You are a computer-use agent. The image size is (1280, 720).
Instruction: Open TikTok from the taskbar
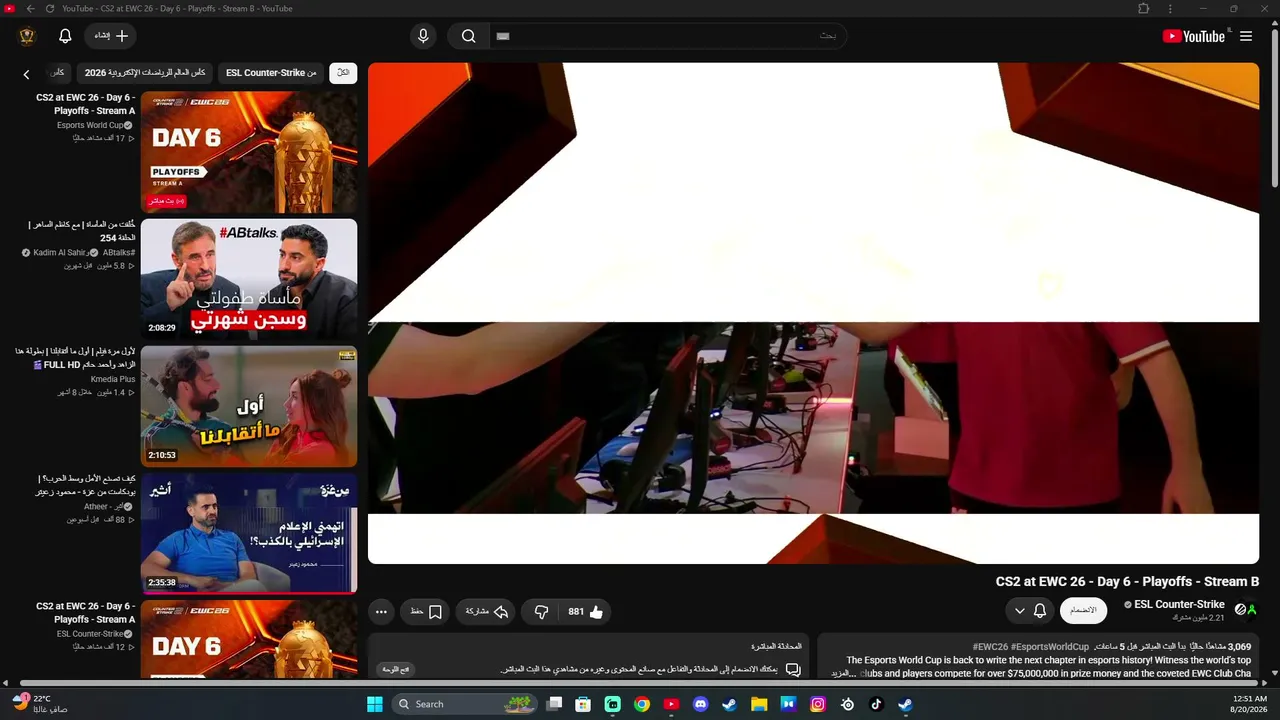876,704
